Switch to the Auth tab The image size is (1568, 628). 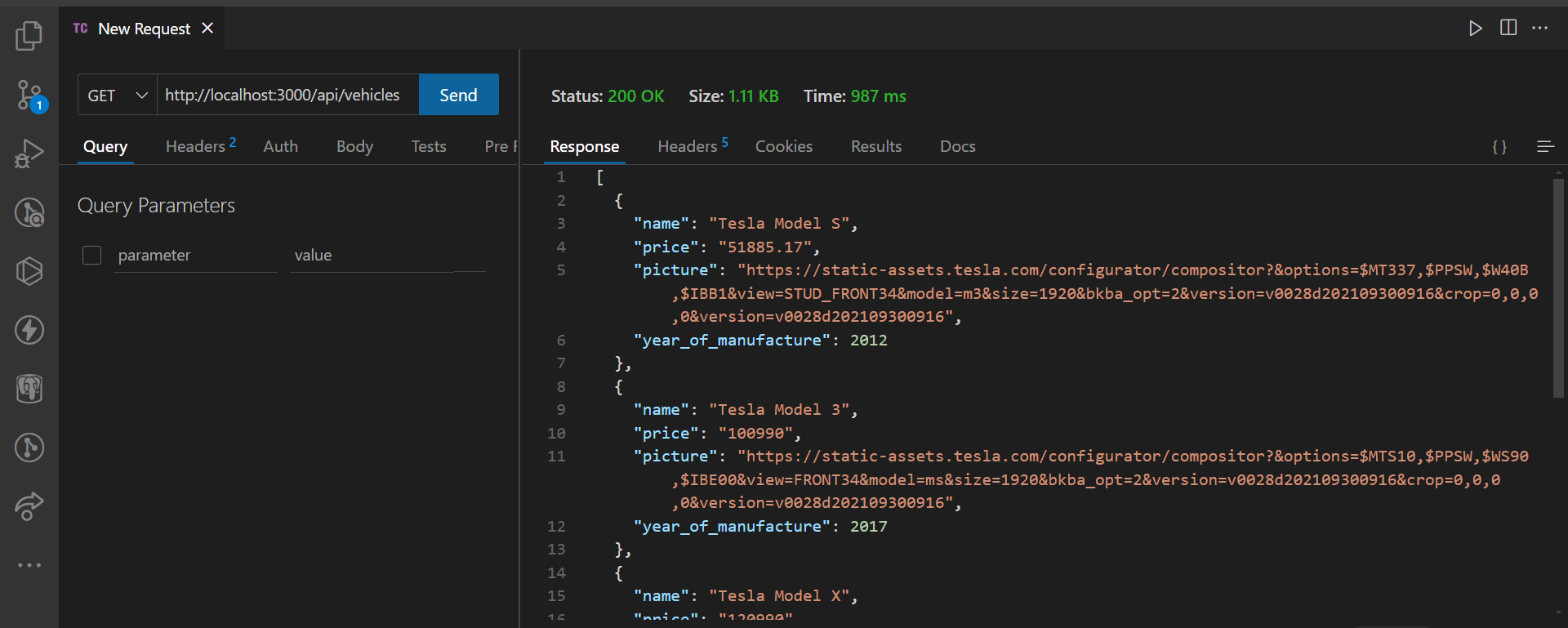tap(281, 146)
